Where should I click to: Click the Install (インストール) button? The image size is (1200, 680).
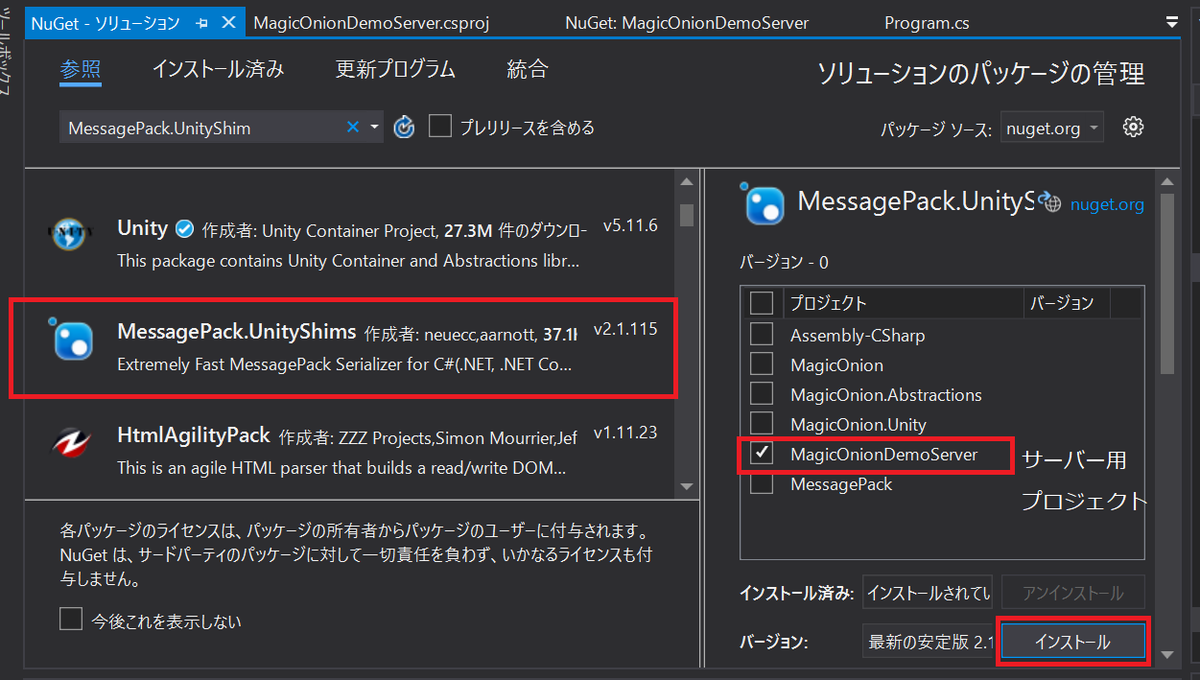tap(1072, 642)
